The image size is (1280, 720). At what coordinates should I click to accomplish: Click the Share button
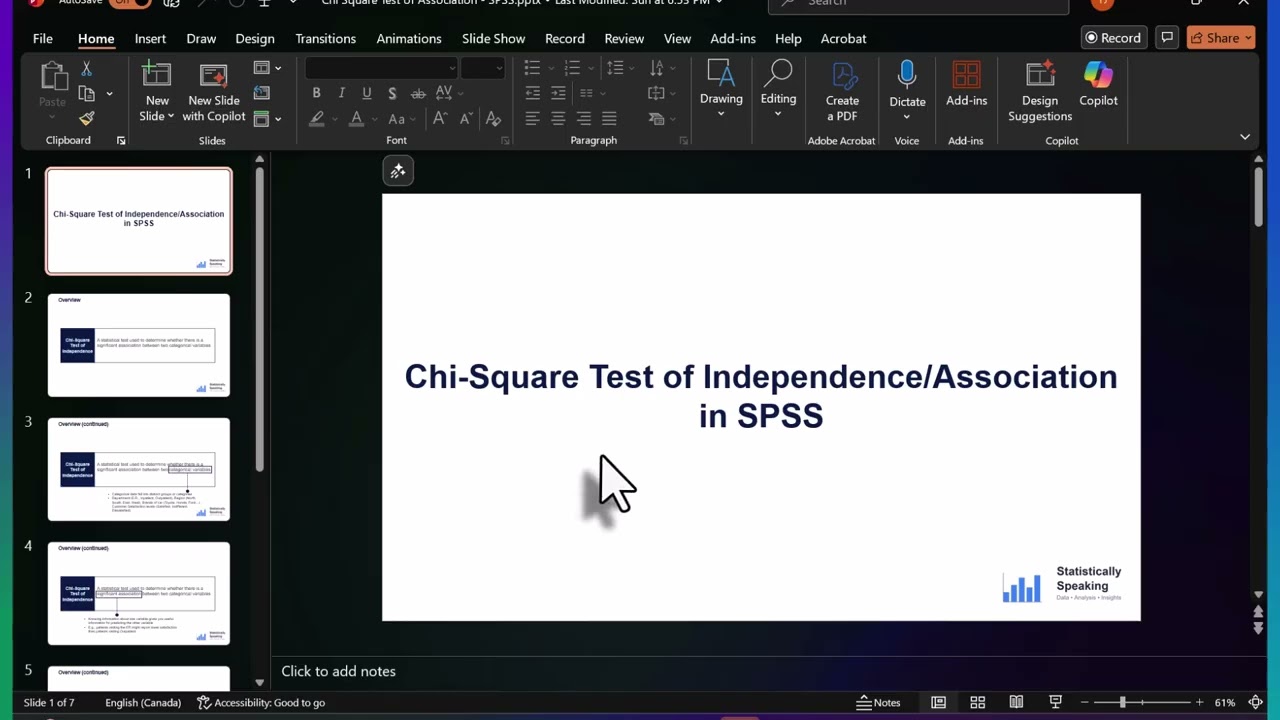(1223, 38)
